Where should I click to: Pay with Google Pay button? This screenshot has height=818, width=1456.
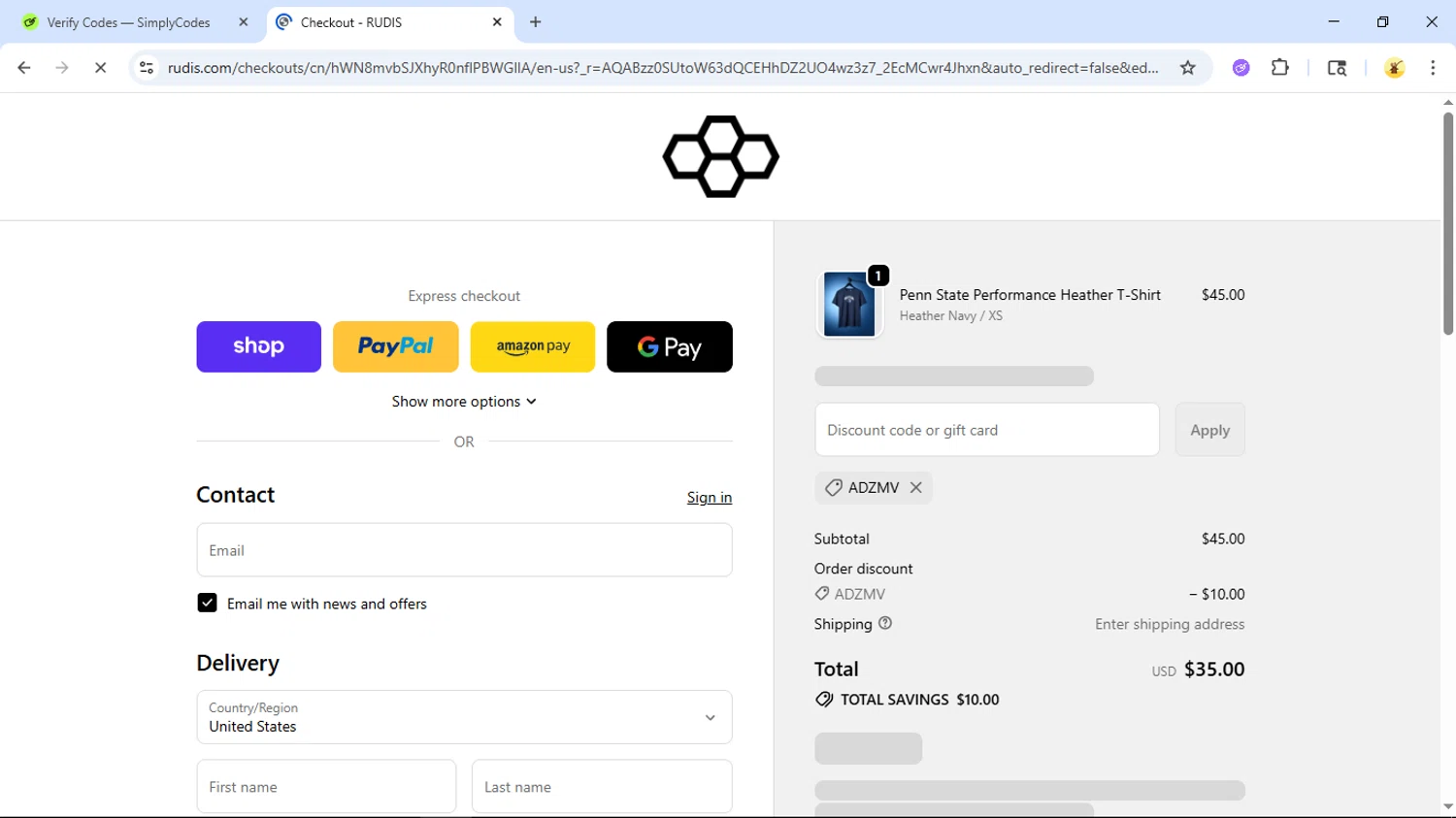pos(670,346)
